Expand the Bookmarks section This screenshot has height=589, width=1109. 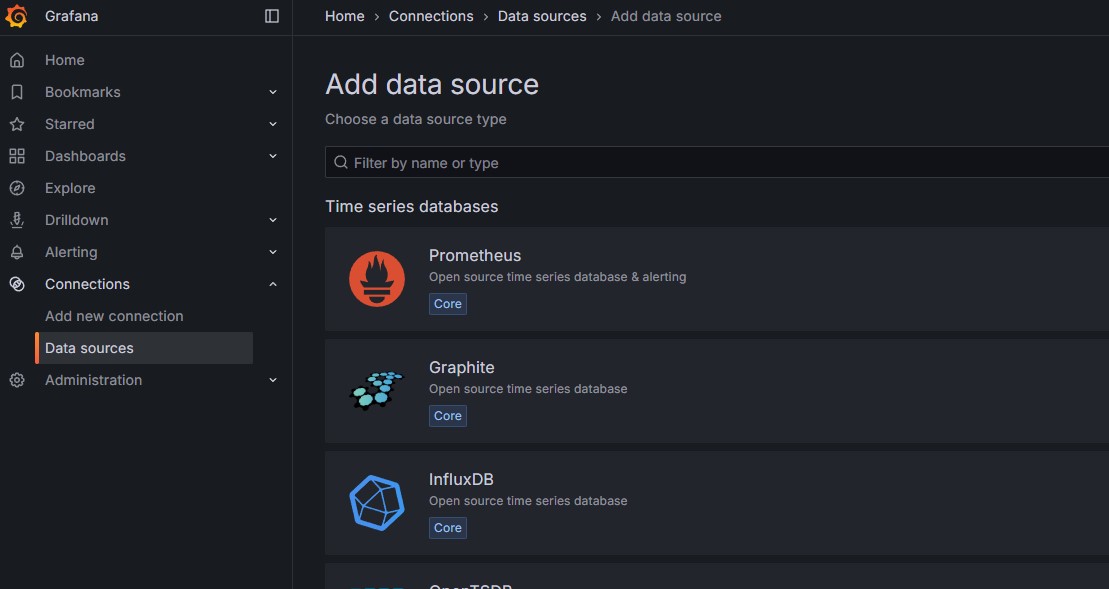(x=272, y=91)
